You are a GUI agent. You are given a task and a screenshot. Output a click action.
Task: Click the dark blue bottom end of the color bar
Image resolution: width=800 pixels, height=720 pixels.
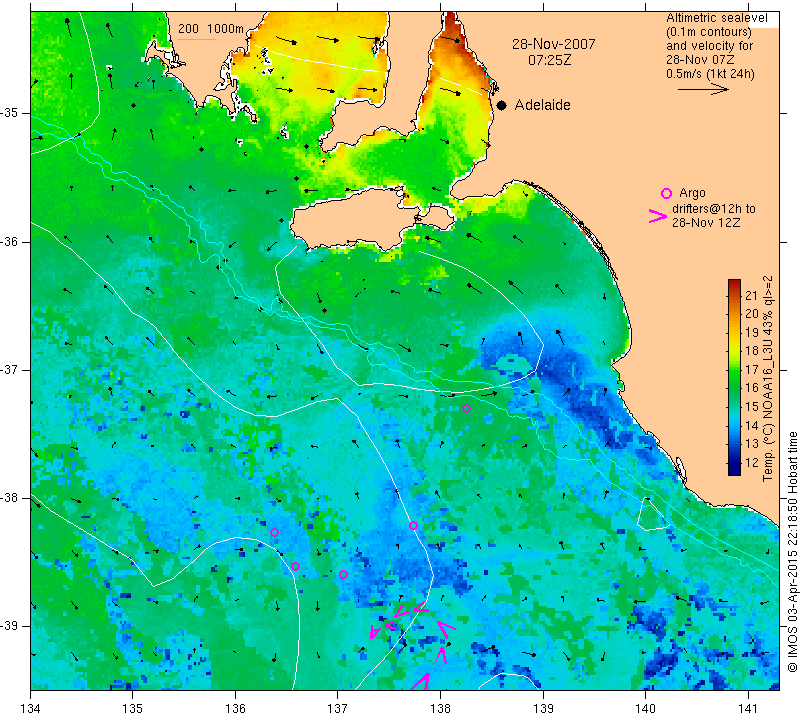[734, 470]
